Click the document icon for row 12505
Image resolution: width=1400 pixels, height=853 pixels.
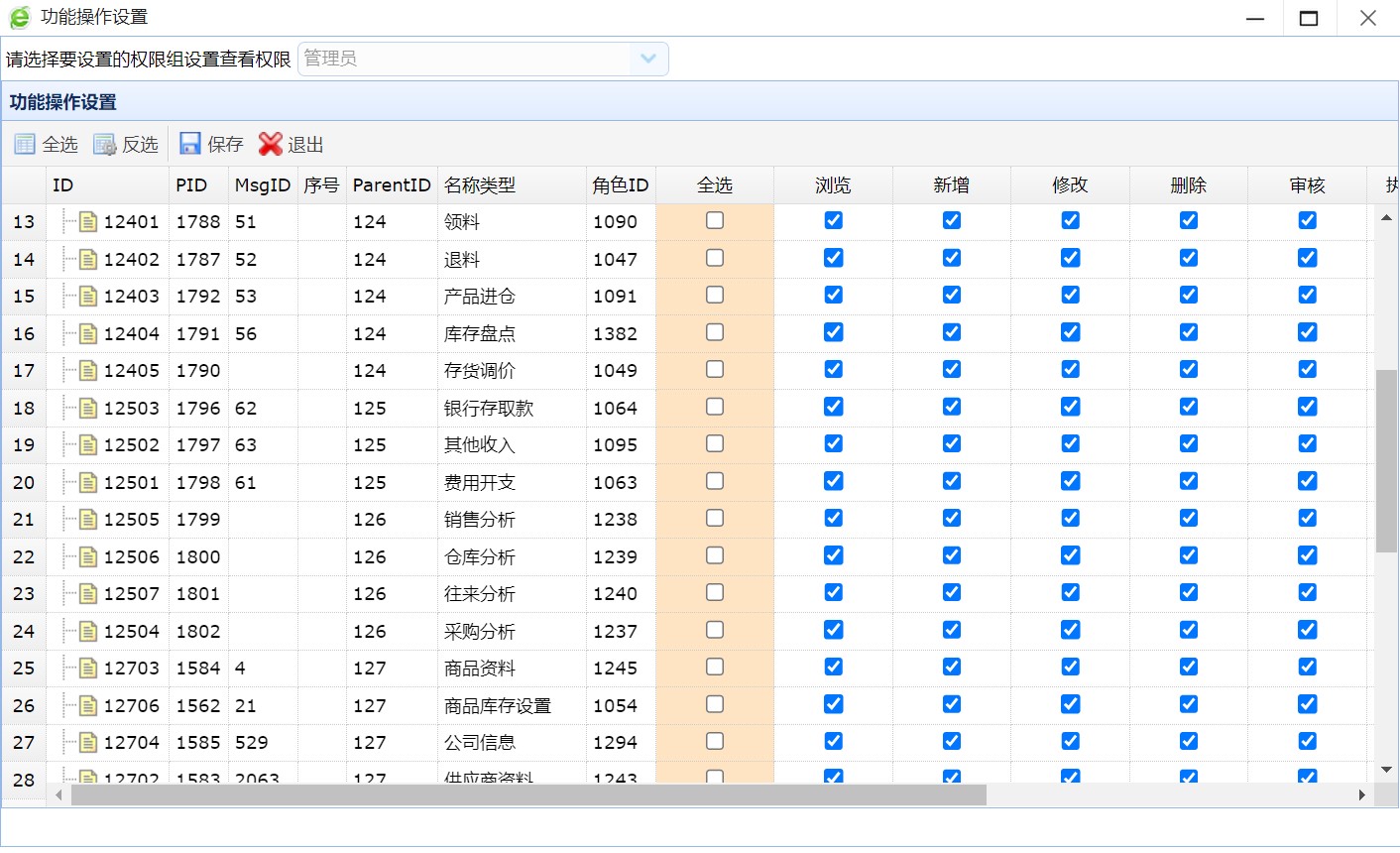click(x=88, y=519)
